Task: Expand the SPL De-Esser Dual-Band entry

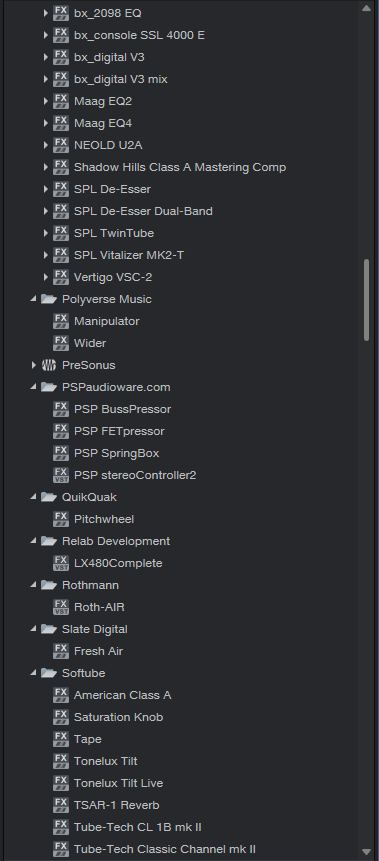Action: pos(46,211)
